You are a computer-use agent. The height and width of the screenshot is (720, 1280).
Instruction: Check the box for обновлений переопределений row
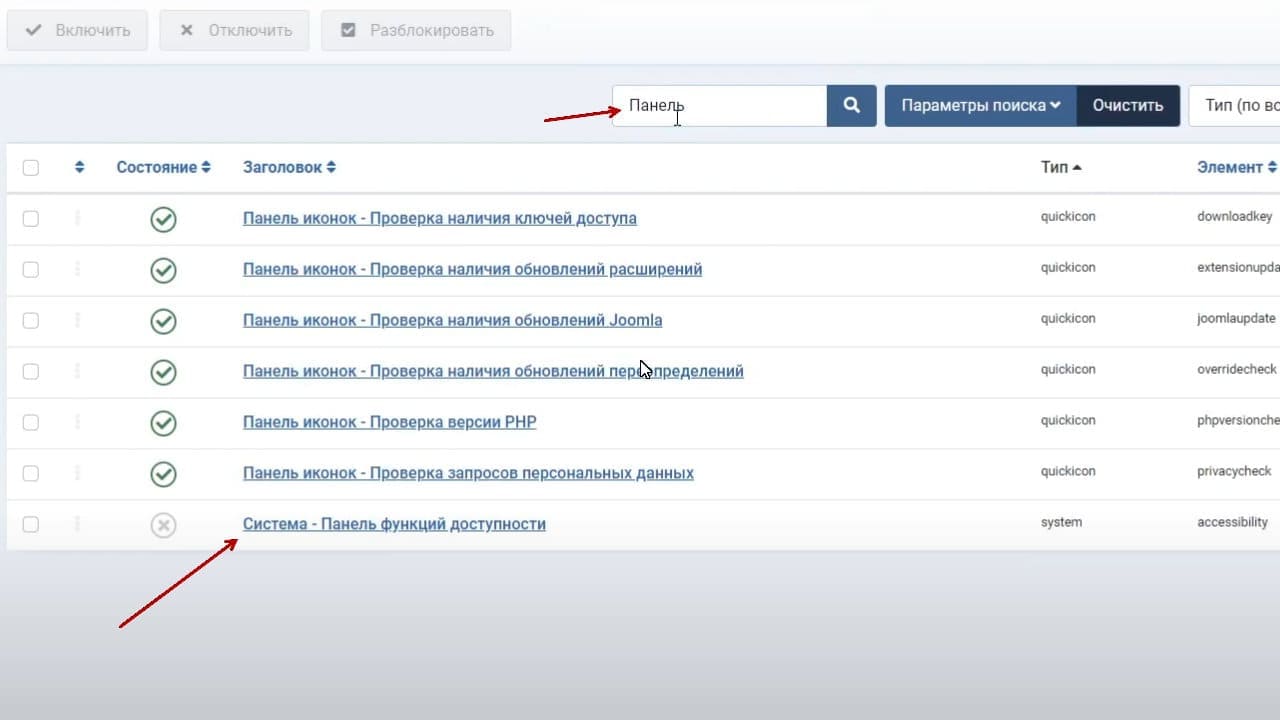(x=31, y=372)
